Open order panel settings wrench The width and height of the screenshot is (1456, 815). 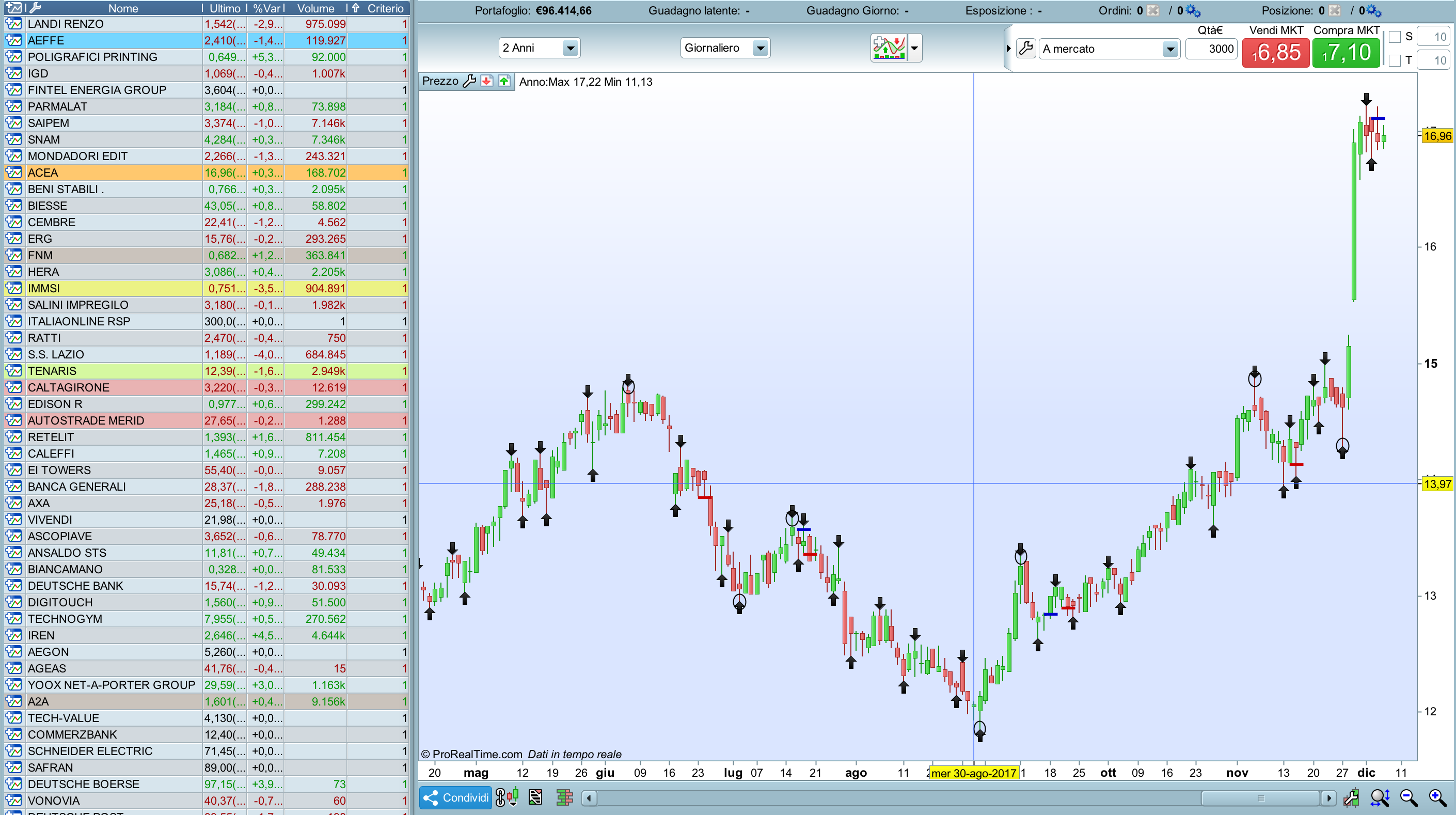tap(1025, 49)
